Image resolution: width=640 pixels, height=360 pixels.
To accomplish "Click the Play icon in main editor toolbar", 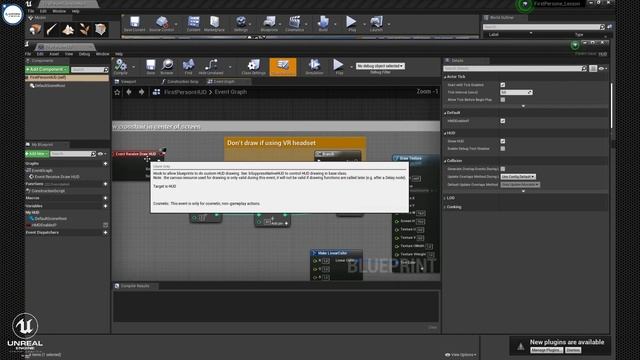I will tap(351, 24).
